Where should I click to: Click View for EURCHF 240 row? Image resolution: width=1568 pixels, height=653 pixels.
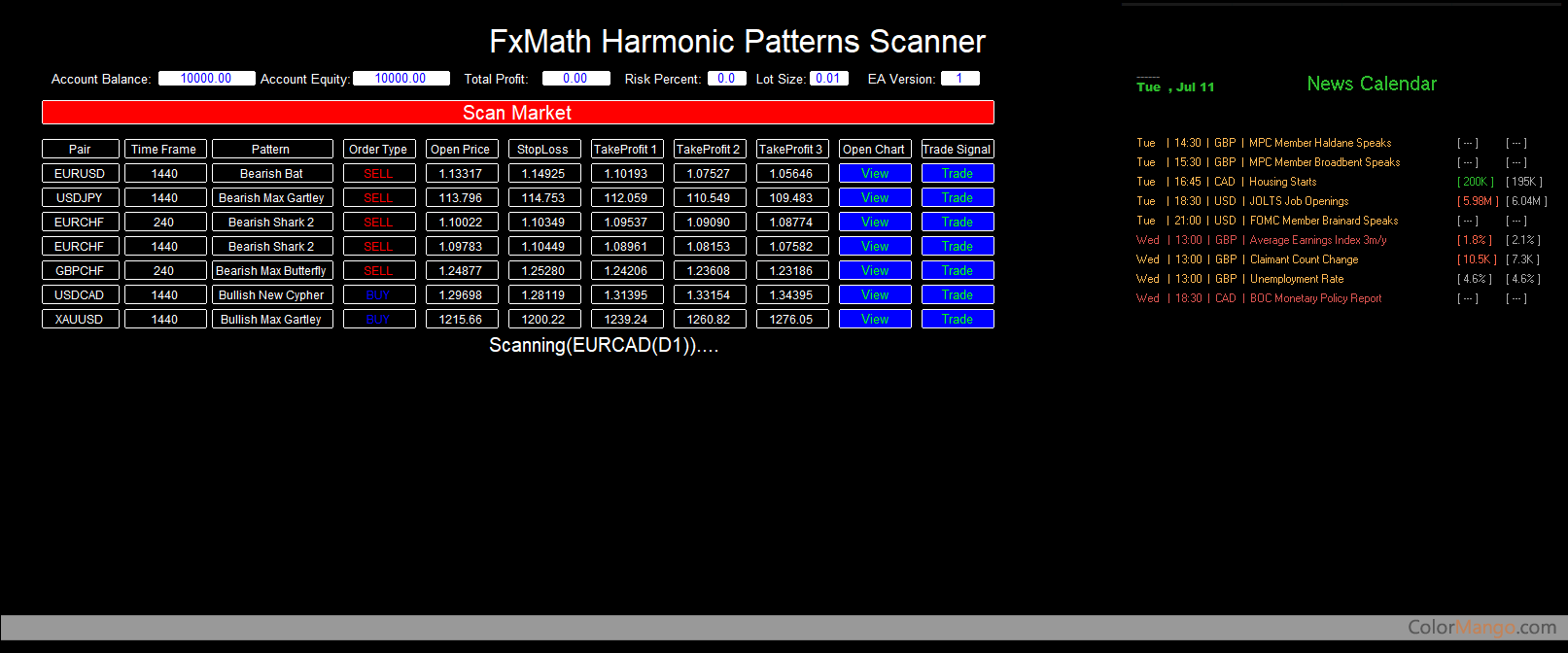click(875, 222)
